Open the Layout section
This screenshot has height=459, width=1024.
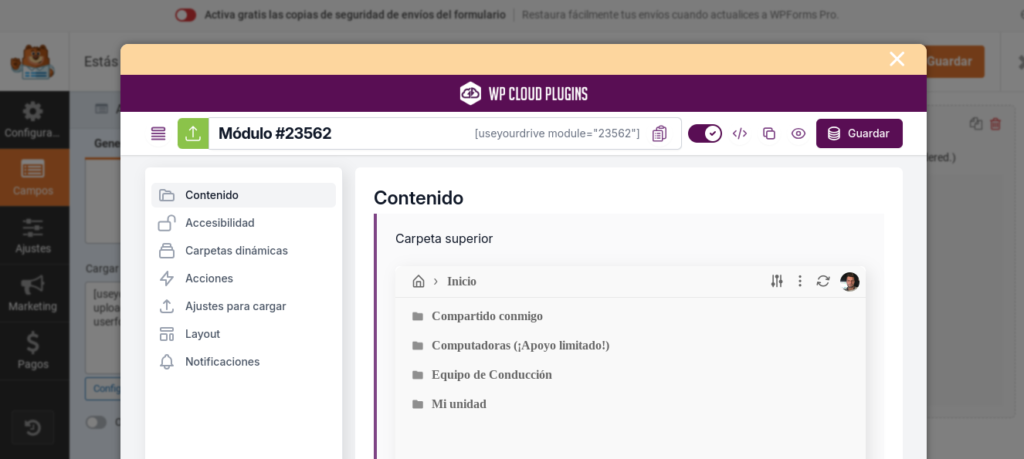[x=244, y=334]
